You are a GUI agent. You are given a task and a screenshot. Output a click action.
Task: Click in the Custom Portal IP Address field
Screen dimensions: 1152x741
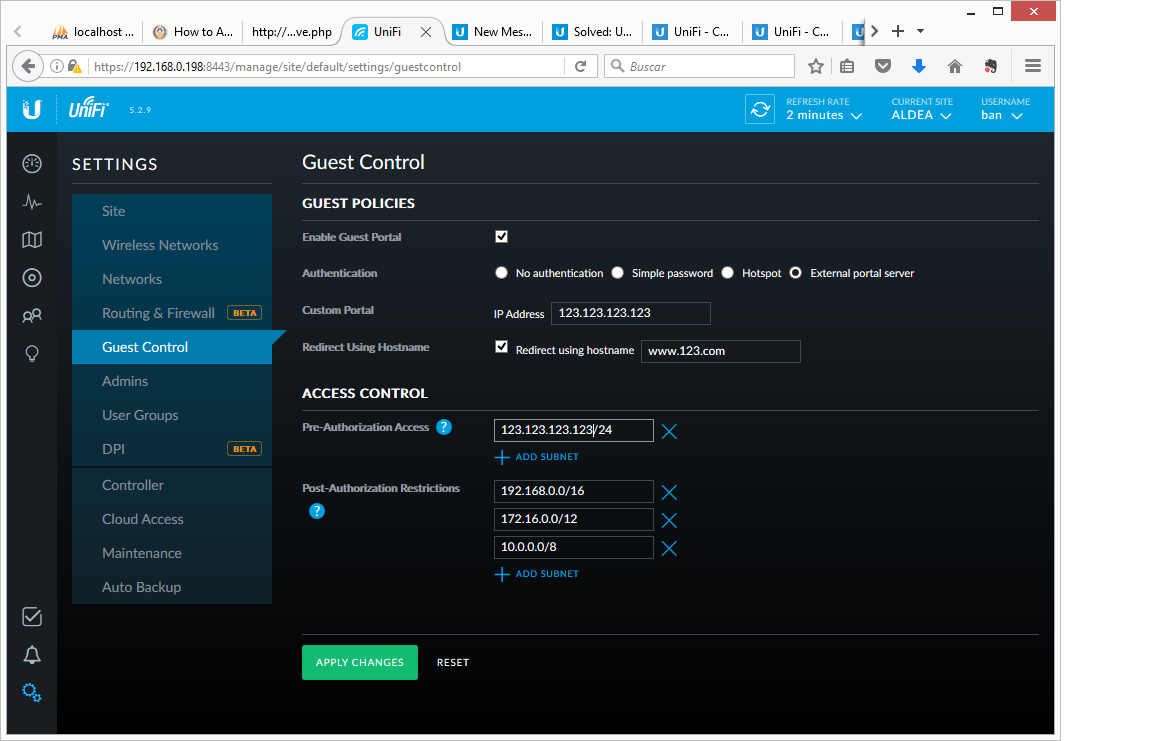pos(630,313)
